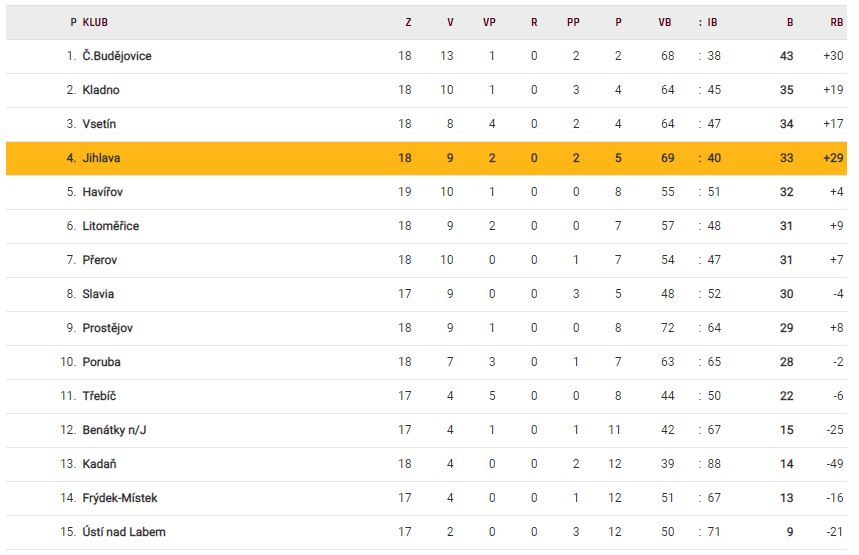Click the RB column header
The width and height of the screenshot is (859, 555).
pos(836,21)
